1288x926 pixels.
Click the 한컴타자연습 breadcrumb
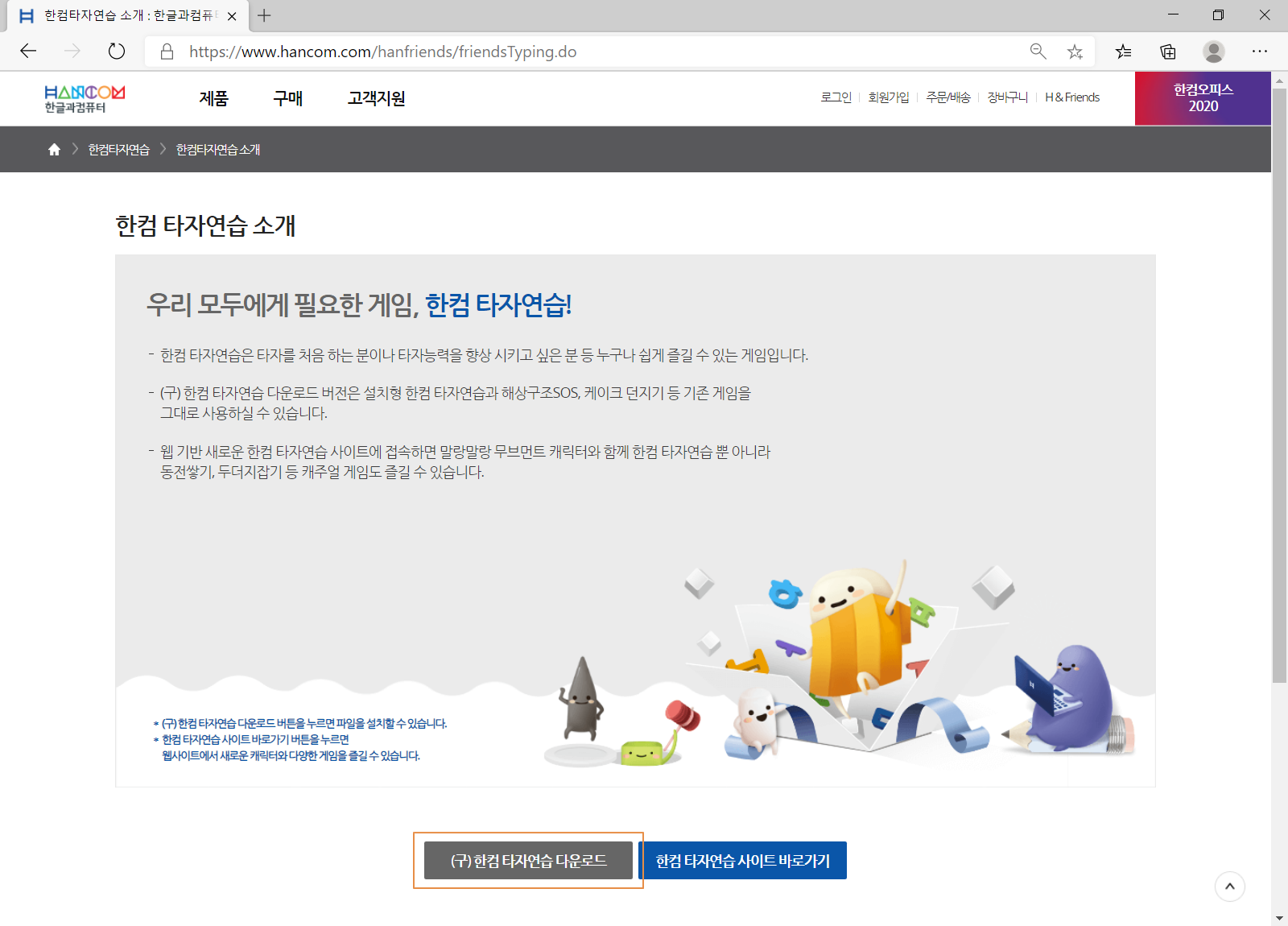pyautogui.click(x=119, y=150)
